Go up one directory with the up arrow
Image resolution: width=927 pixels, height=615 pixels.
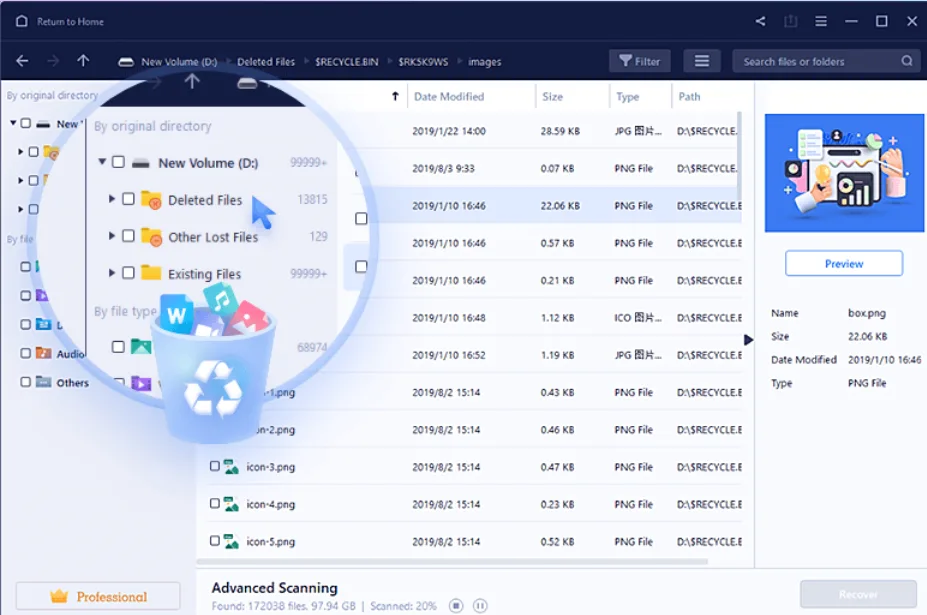[x=82, y=60]
